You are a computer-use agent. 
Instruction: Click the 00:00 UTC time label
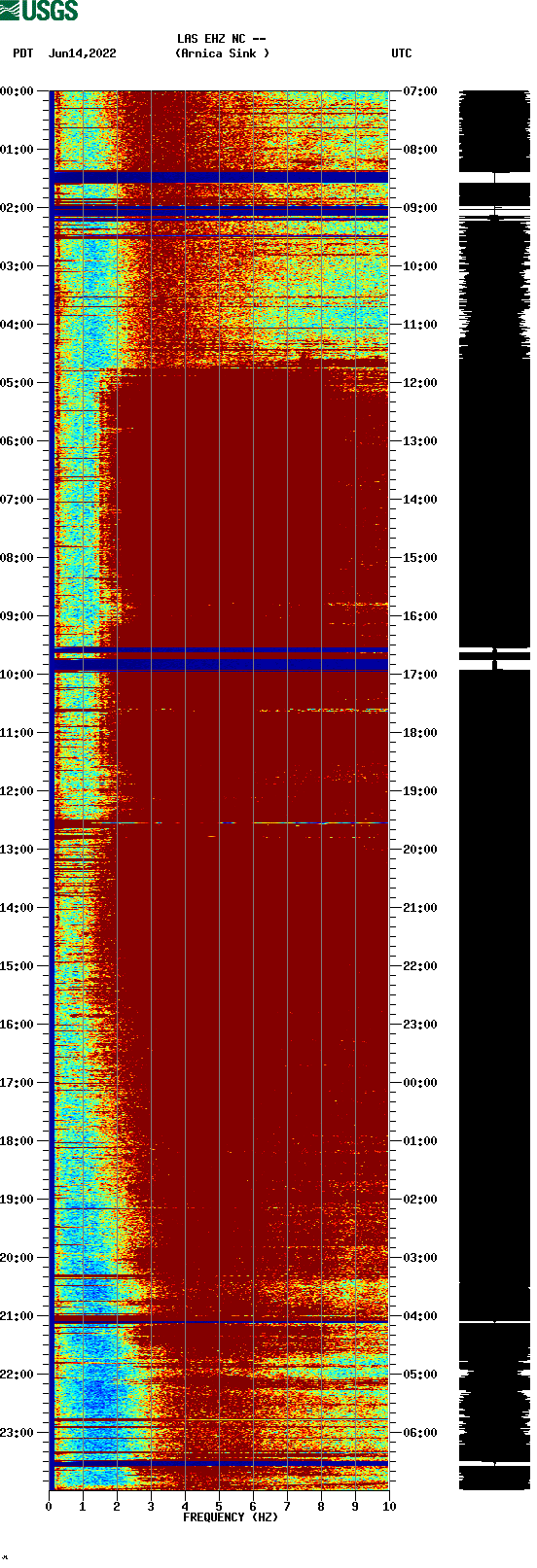[420, 1083]
